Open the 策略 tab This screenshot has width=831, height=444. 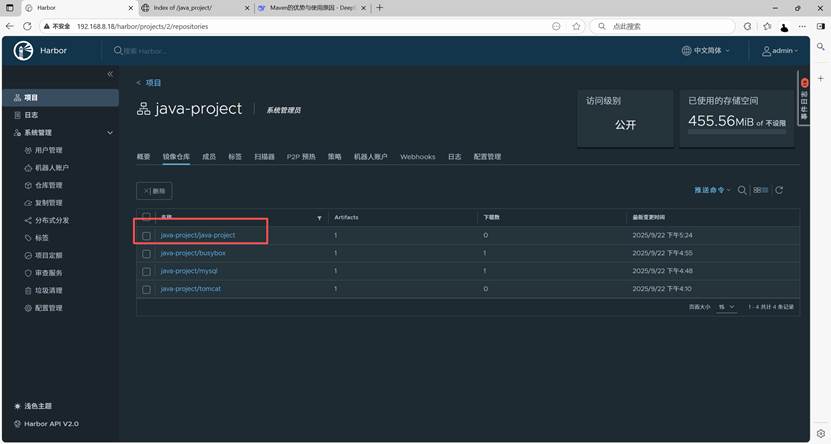pos(334,157)
